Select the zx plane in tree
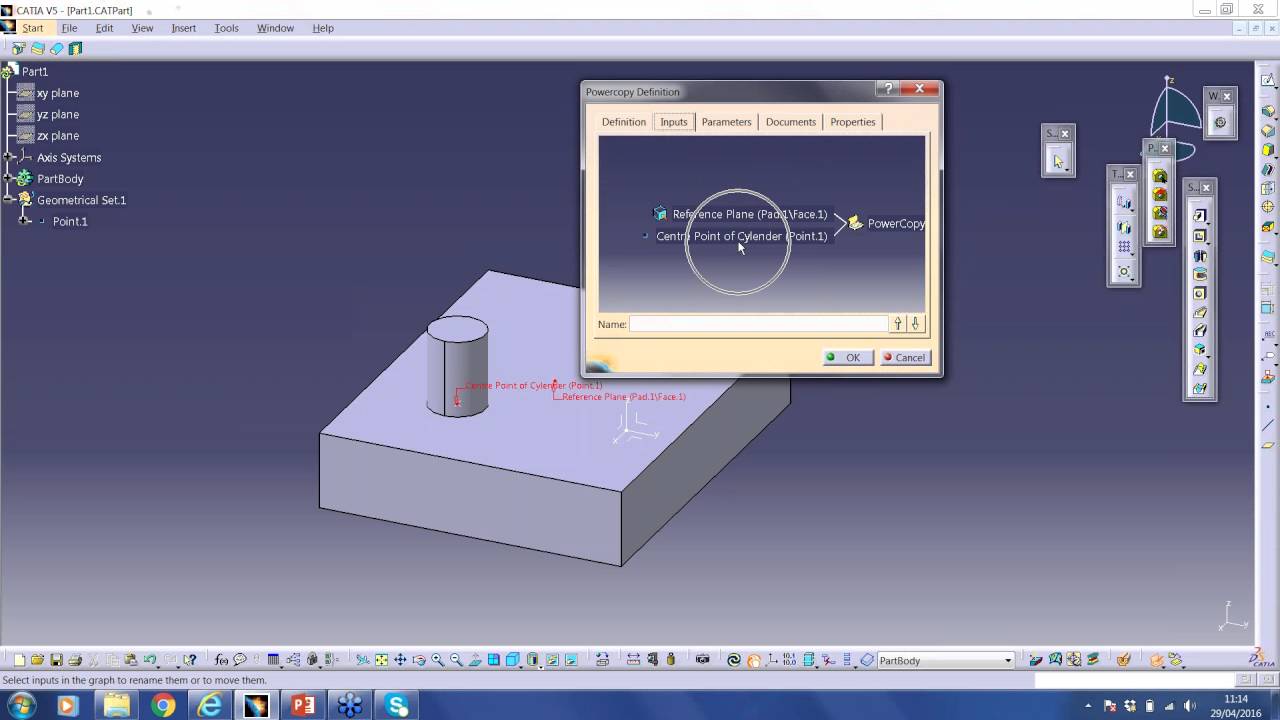 [49, 135]
